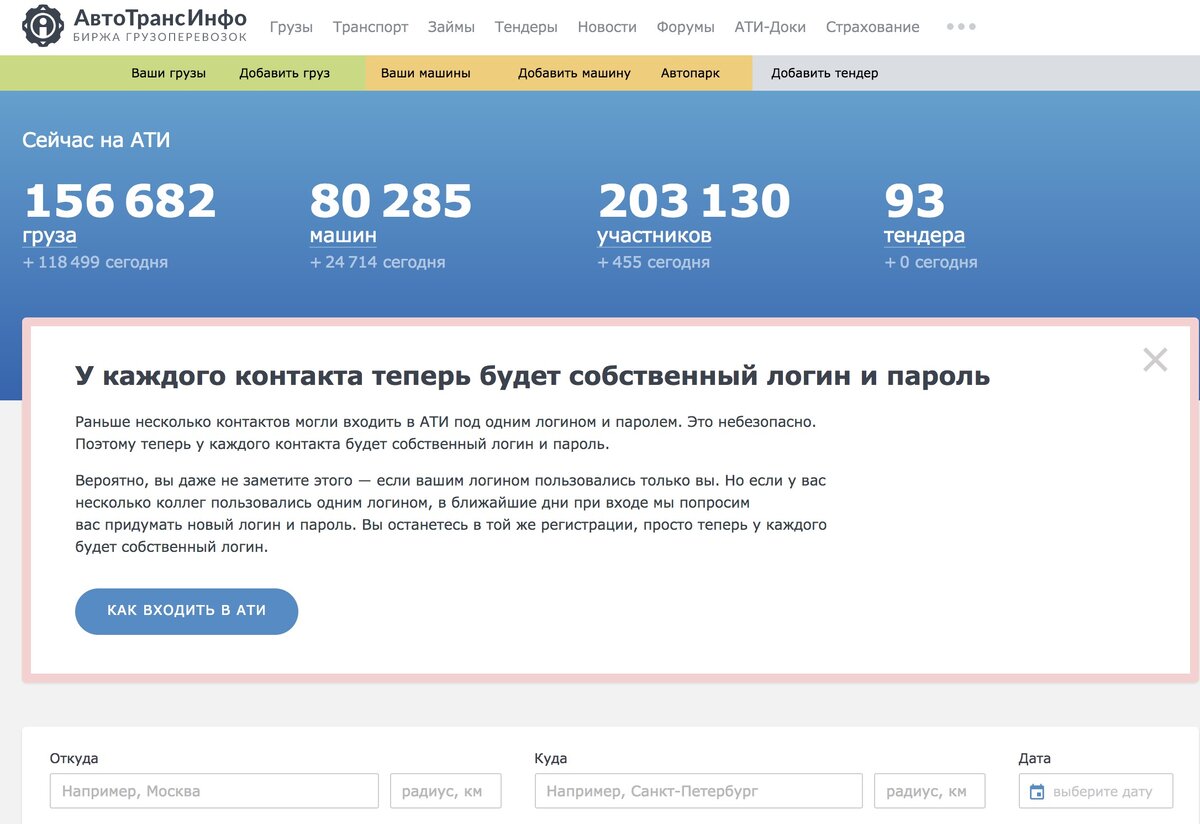Open the Транспорт menu
The height and width of the screenshot is (824, 1200).
click(370, 27)
